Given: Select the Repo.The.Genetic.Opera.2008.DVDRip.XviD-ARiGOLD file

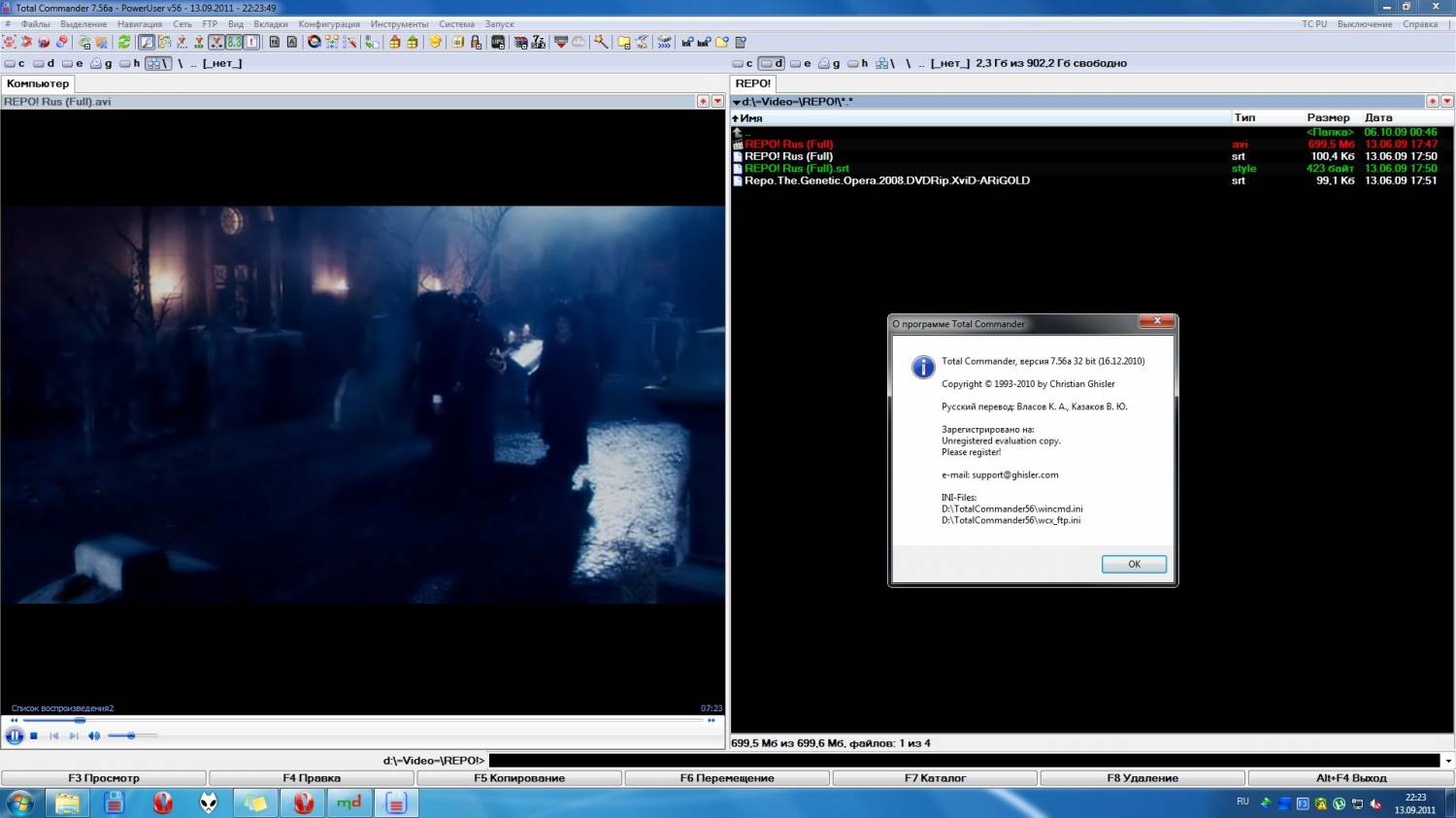Looking at the screenshot, I should [887, 180].
